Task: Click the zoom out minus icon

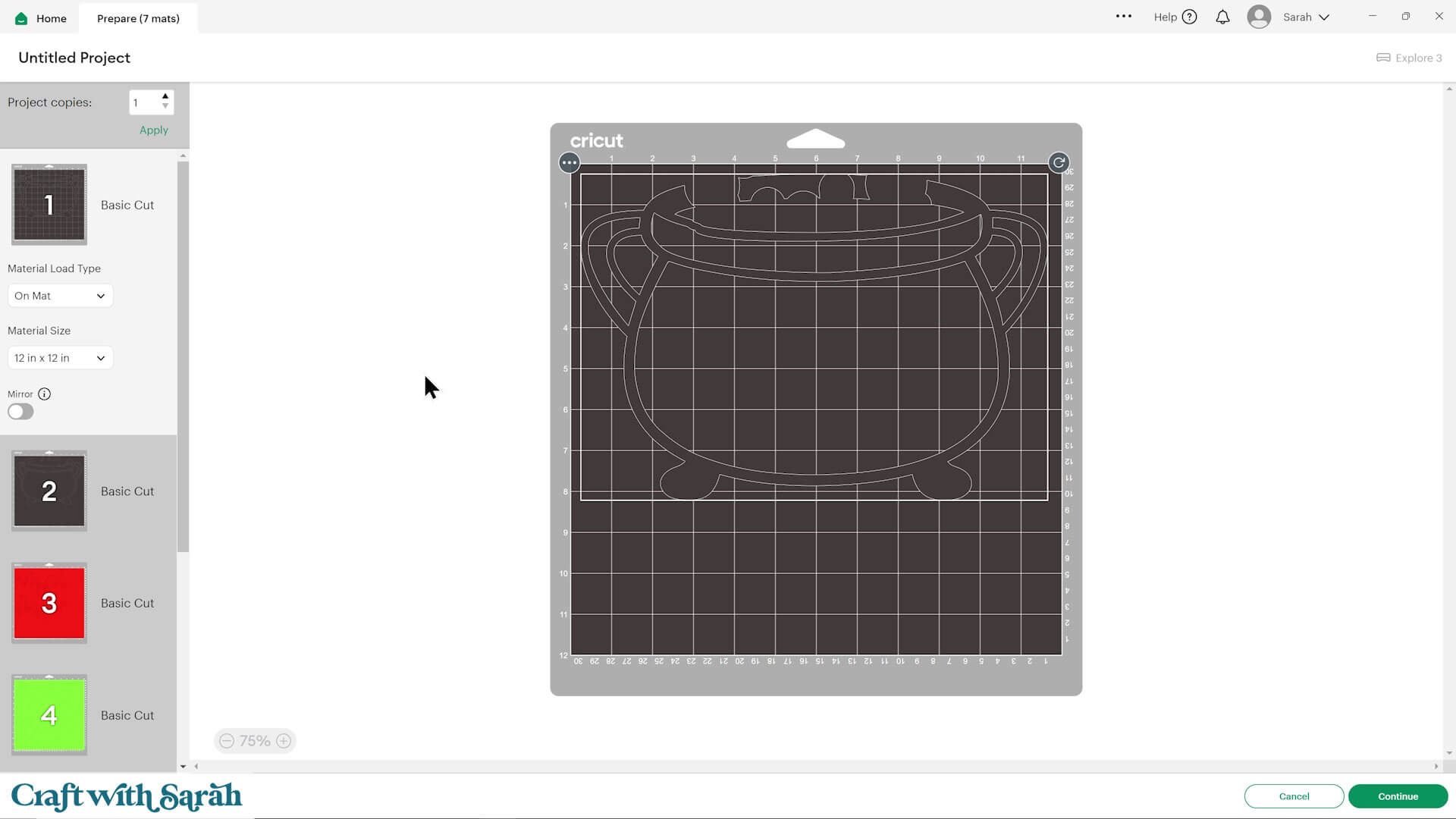Action: pos(227,741)
